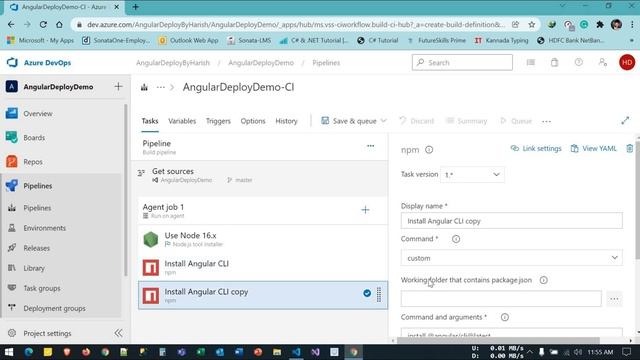The image size is (640, 360).
Task: Open the notification center in taskbar
Action: [x=627, y=352]
